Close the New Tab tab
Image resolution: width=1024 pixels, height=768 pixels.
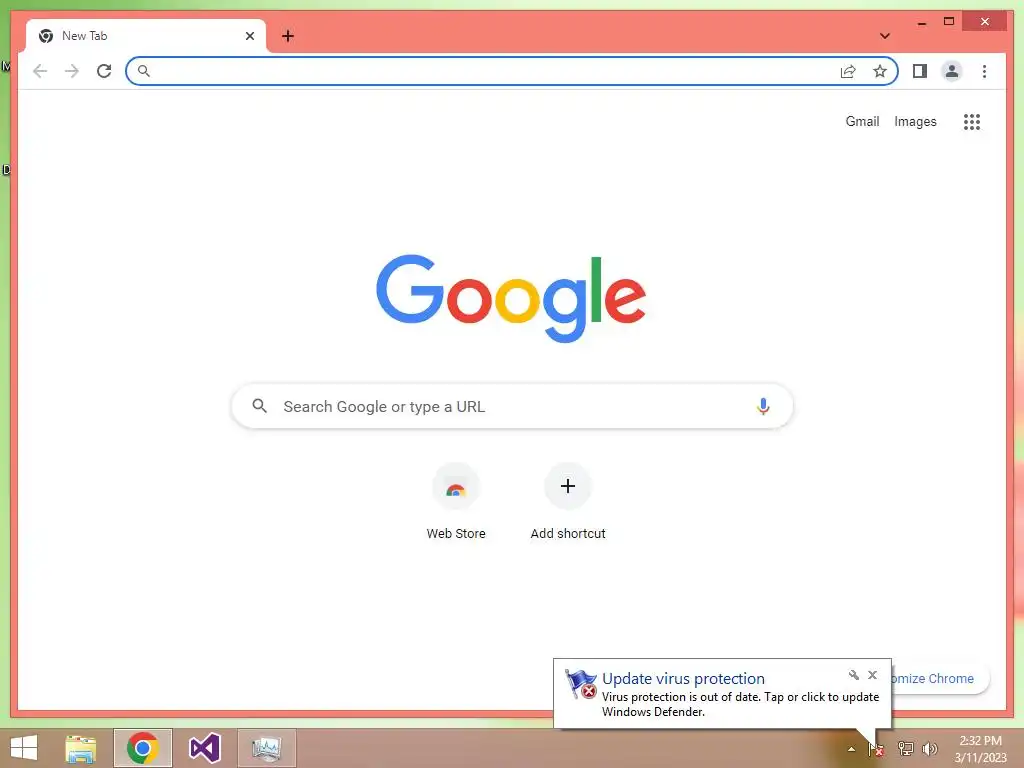[x=249, y=36]
